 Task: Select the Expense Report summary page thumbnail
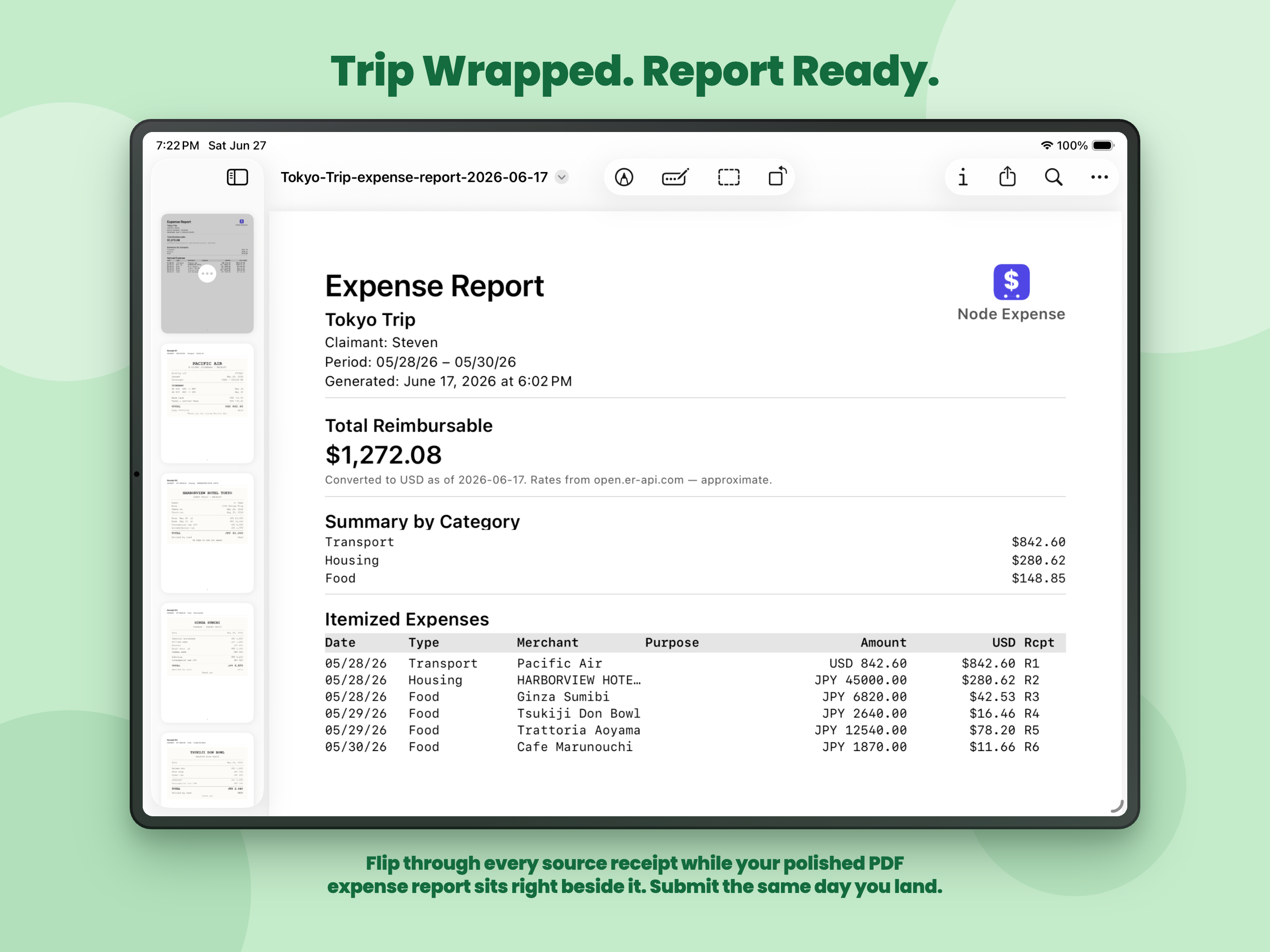[207, 273]
